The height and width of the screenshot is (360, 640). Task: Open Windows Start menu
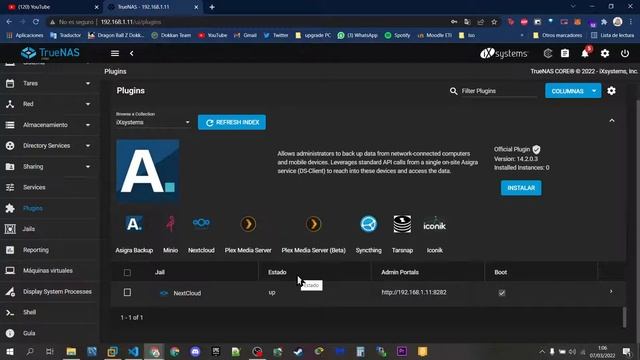9,351
